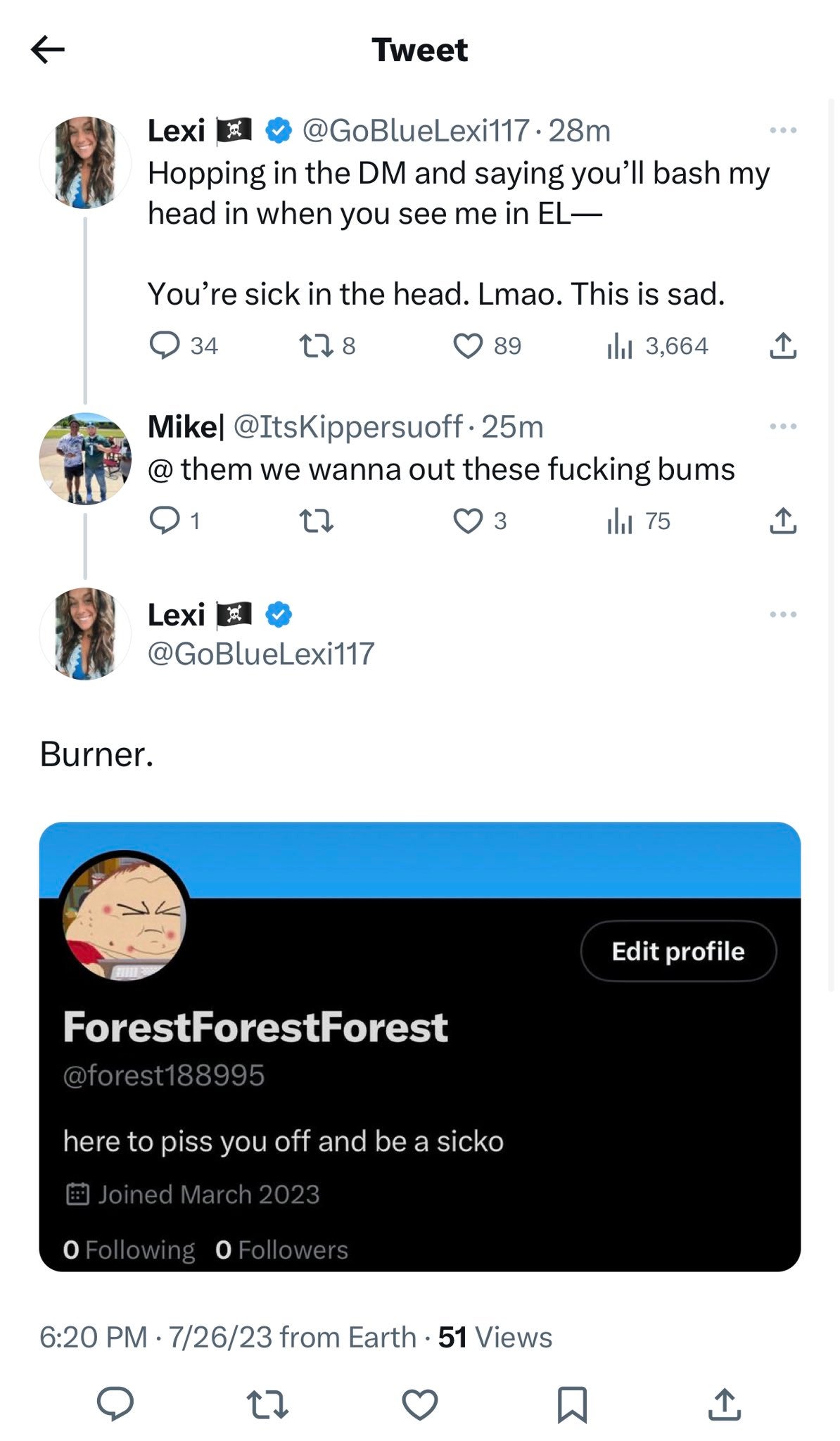Tap the back arrow at top left
This screenshot has height=1441, width=840.
(48, 49)
